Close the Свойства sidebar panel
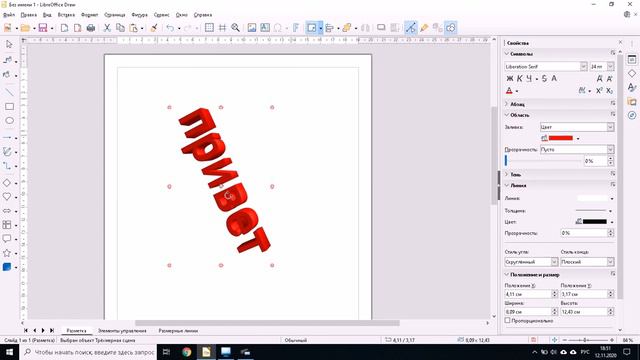Screen dimensions: 640x360 620,42
